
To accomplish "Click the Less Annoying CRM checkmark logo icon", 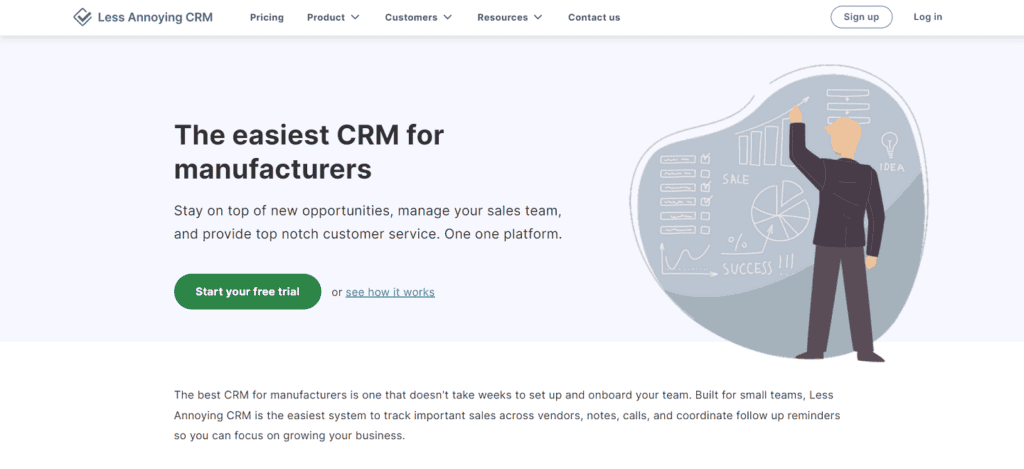I will 82,18.
